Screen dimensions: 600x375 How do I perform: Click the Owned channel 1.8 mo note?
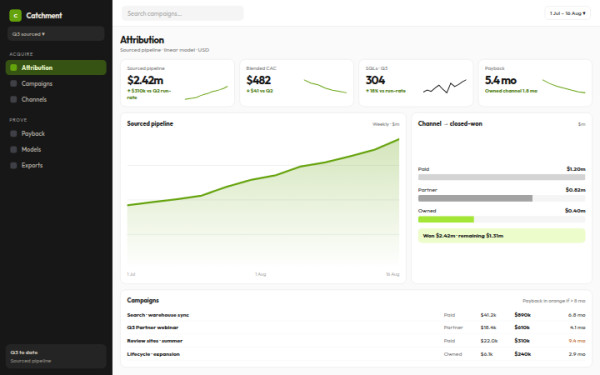[511, 91]
